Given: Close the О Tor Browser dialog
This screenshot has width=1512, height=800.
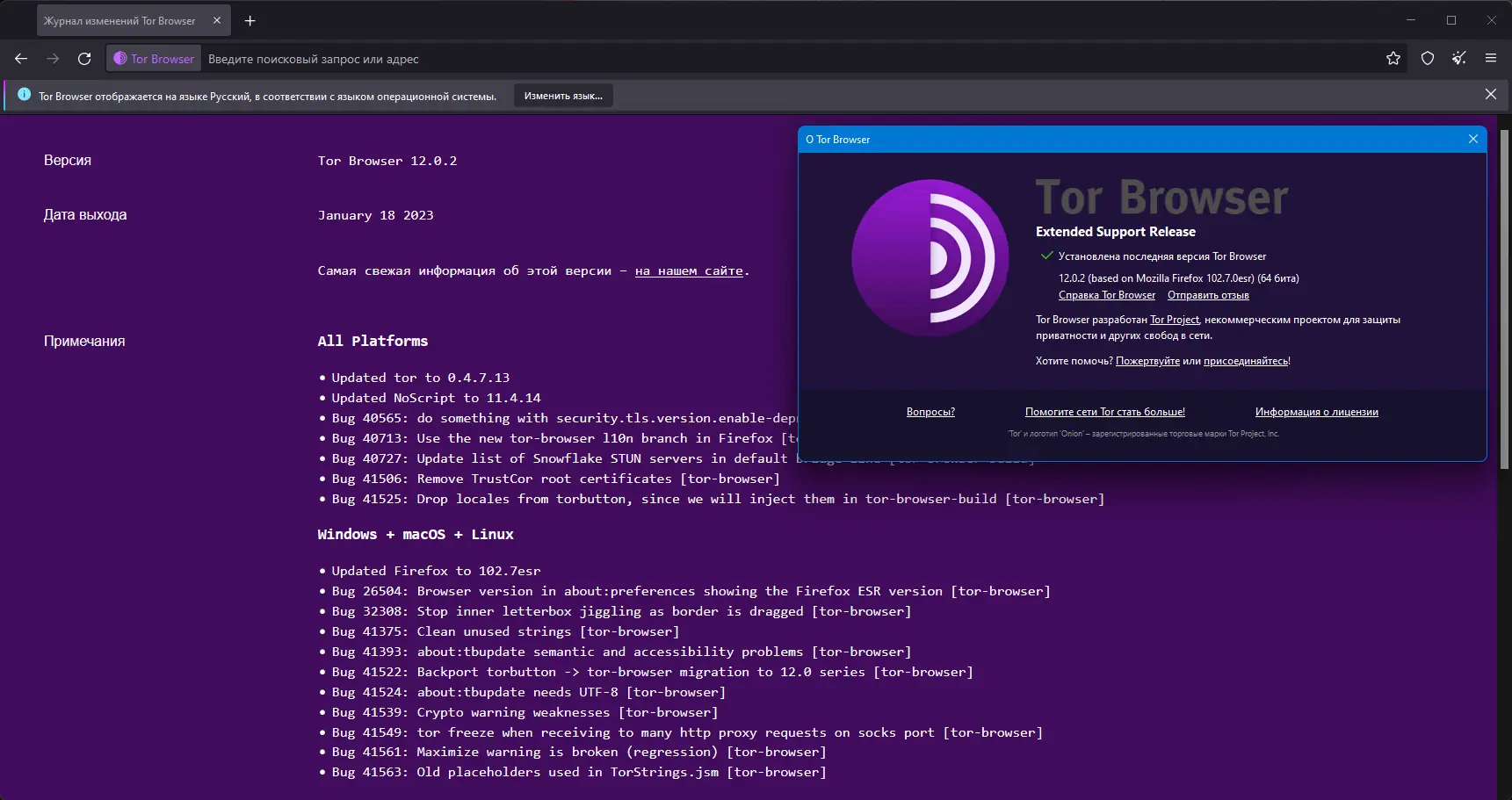Looking at the screenshot, I should click(1473, 139).
